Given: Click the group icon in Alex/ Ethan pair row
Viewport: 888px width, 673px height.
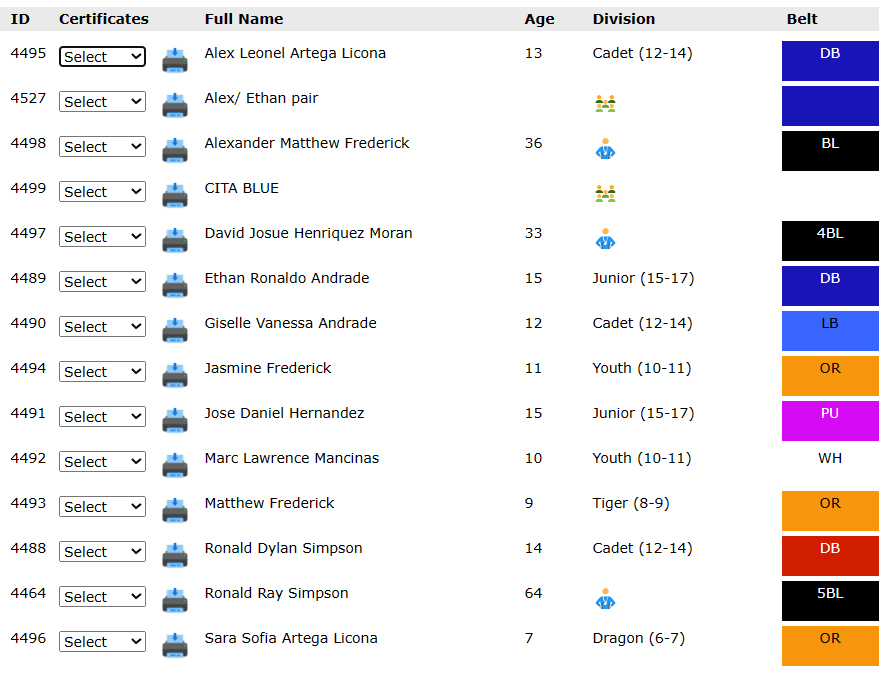Looking at the screenshot, I should point(604,104).
